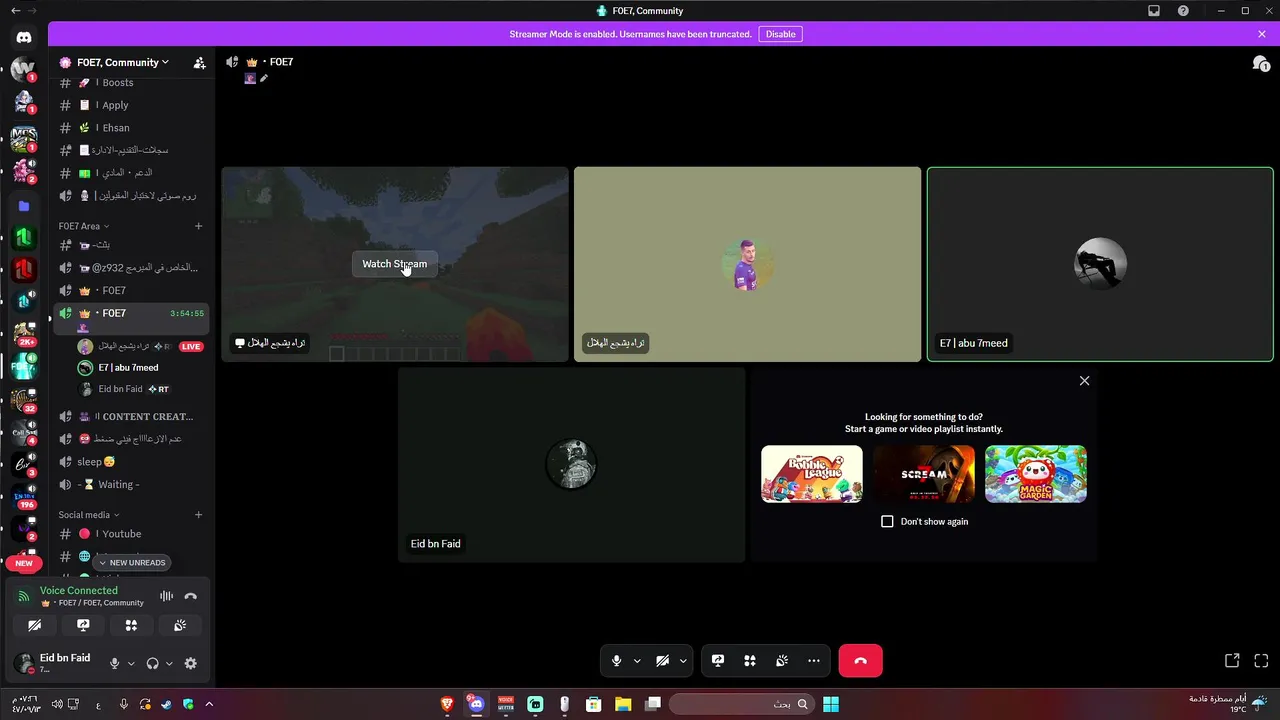Image resolution: width=1280 pixels, height=720 pixels.
Task: Open soundboard in the bottom call control bar
Action: [782, 661]
